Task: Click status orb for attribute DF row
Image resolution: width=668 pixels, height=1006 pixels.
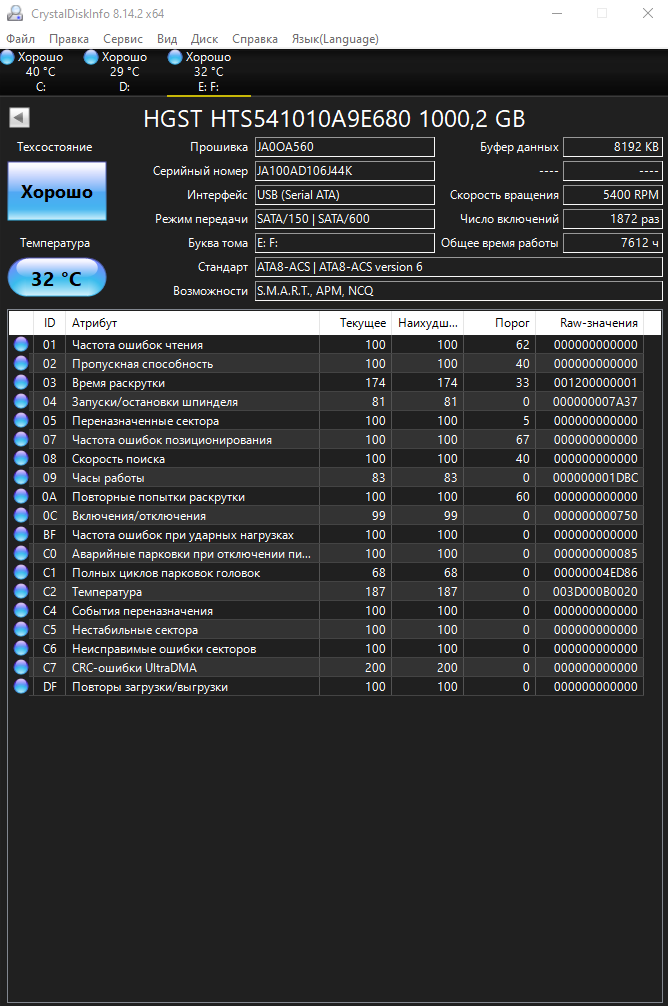Action: (21, 687)
